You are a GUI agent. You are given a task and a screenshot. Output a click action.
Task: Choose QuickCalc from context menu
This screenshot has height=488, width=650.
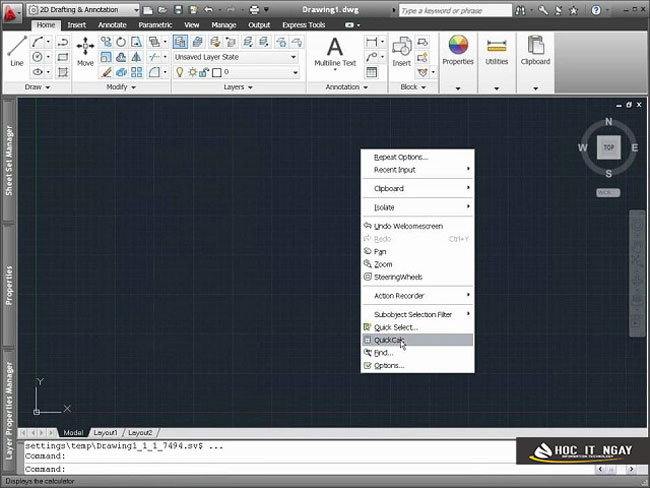coord(417,340)
